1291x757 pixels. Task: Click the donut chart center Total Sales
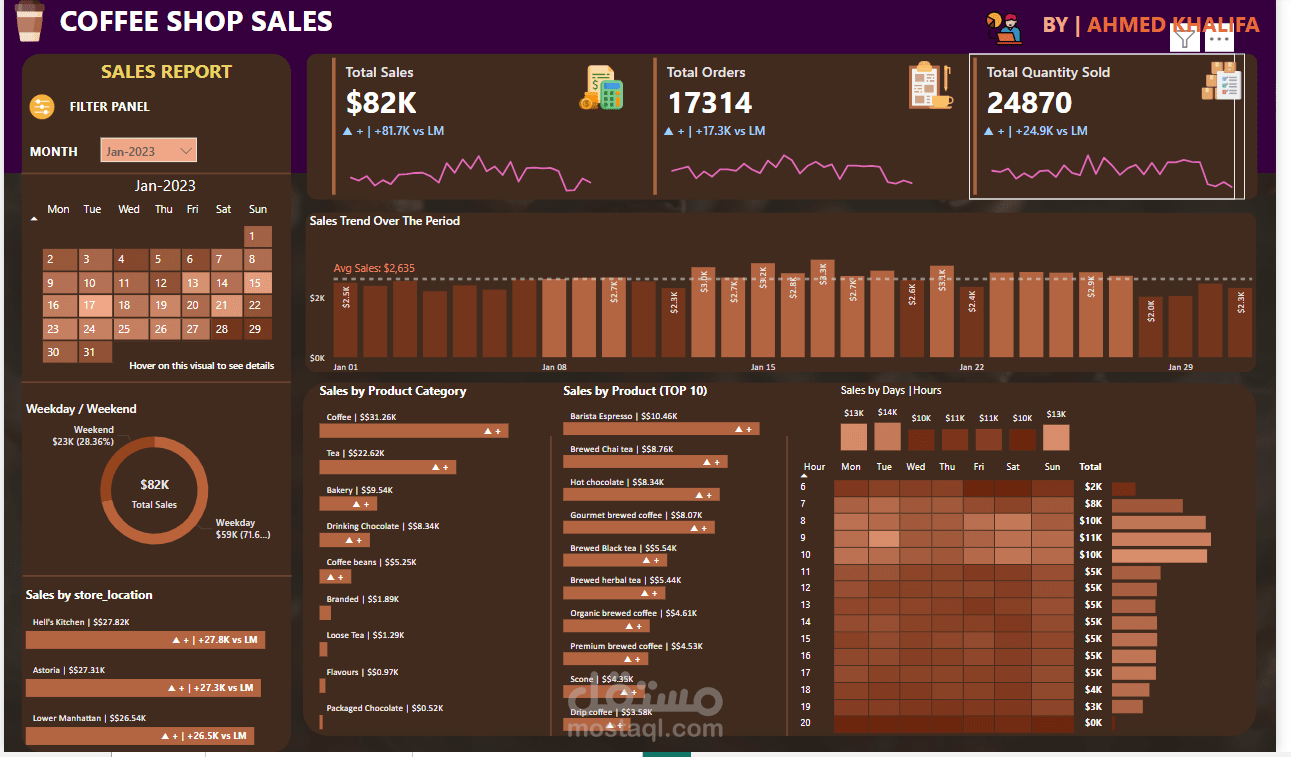tap(154, 493)
